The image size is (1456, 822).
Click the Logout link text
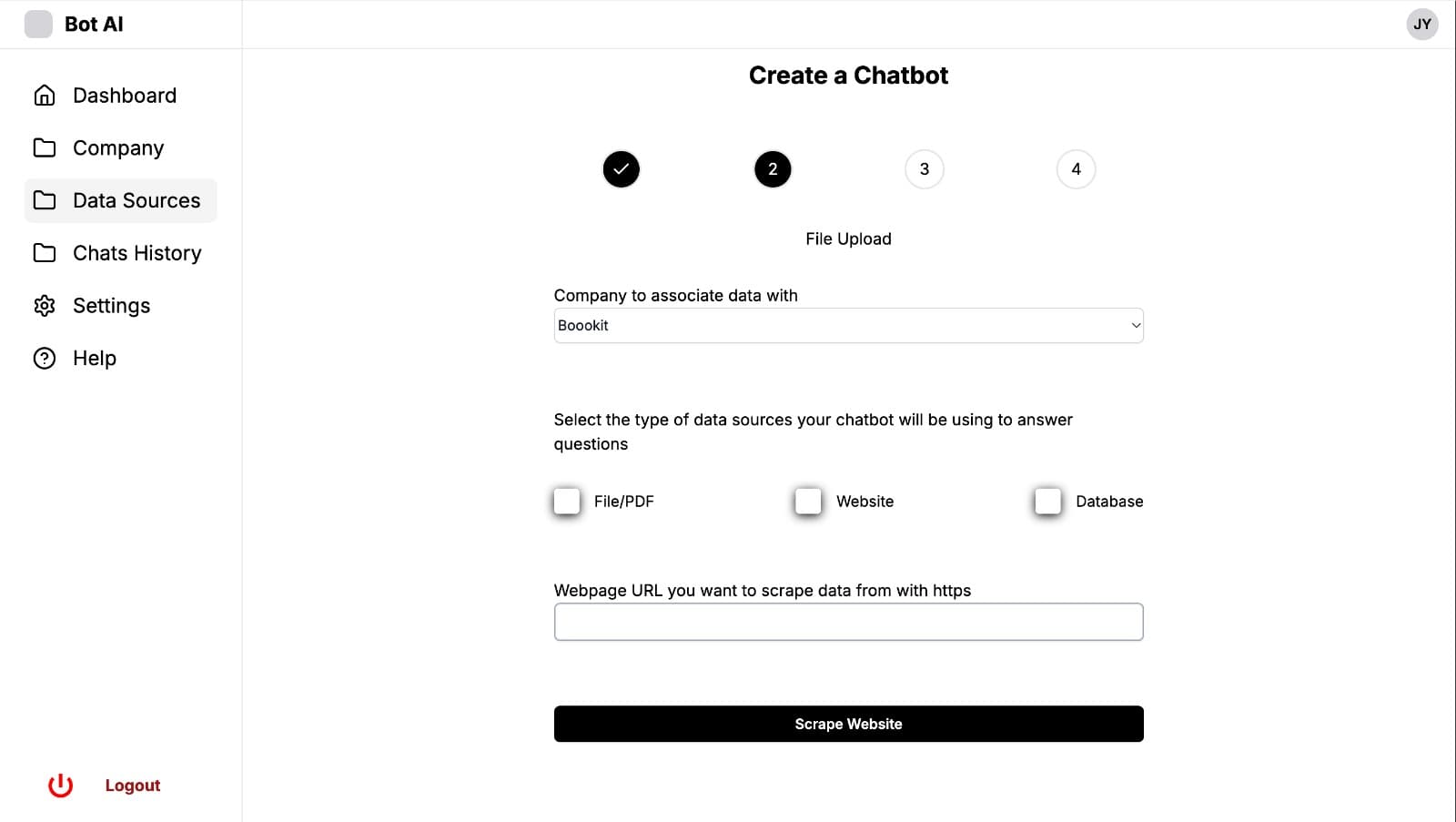pyautogui.click(x=133, y=785)
